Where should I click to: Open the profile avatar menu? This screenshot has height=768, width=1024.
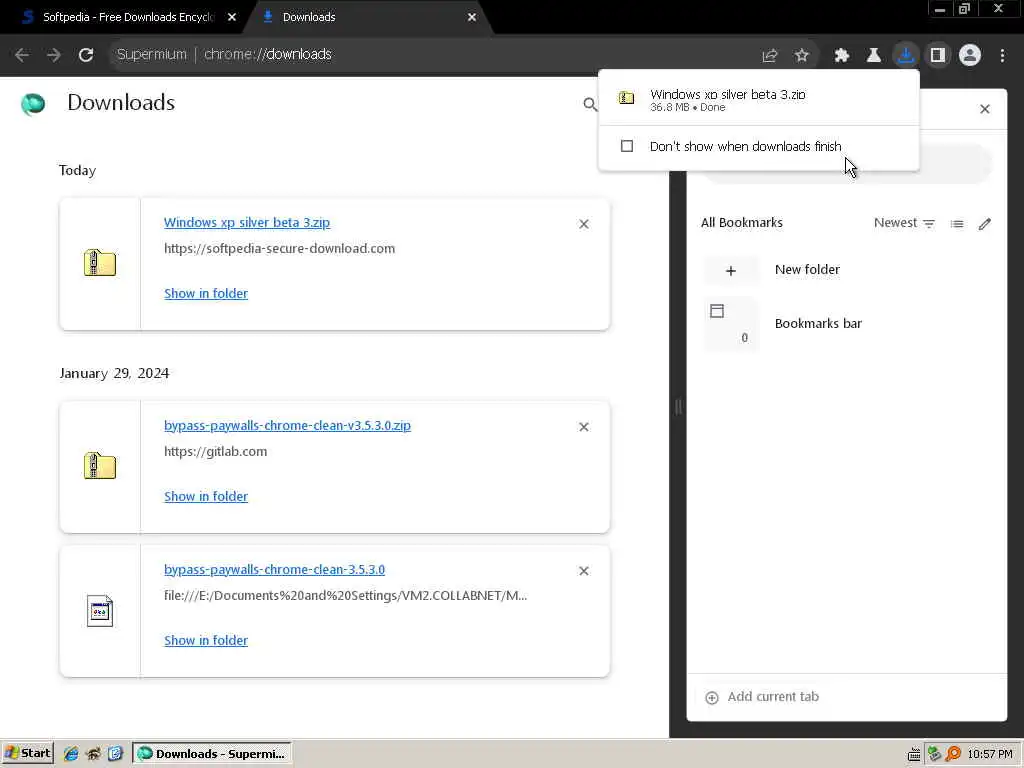click(x=970, y=56)
